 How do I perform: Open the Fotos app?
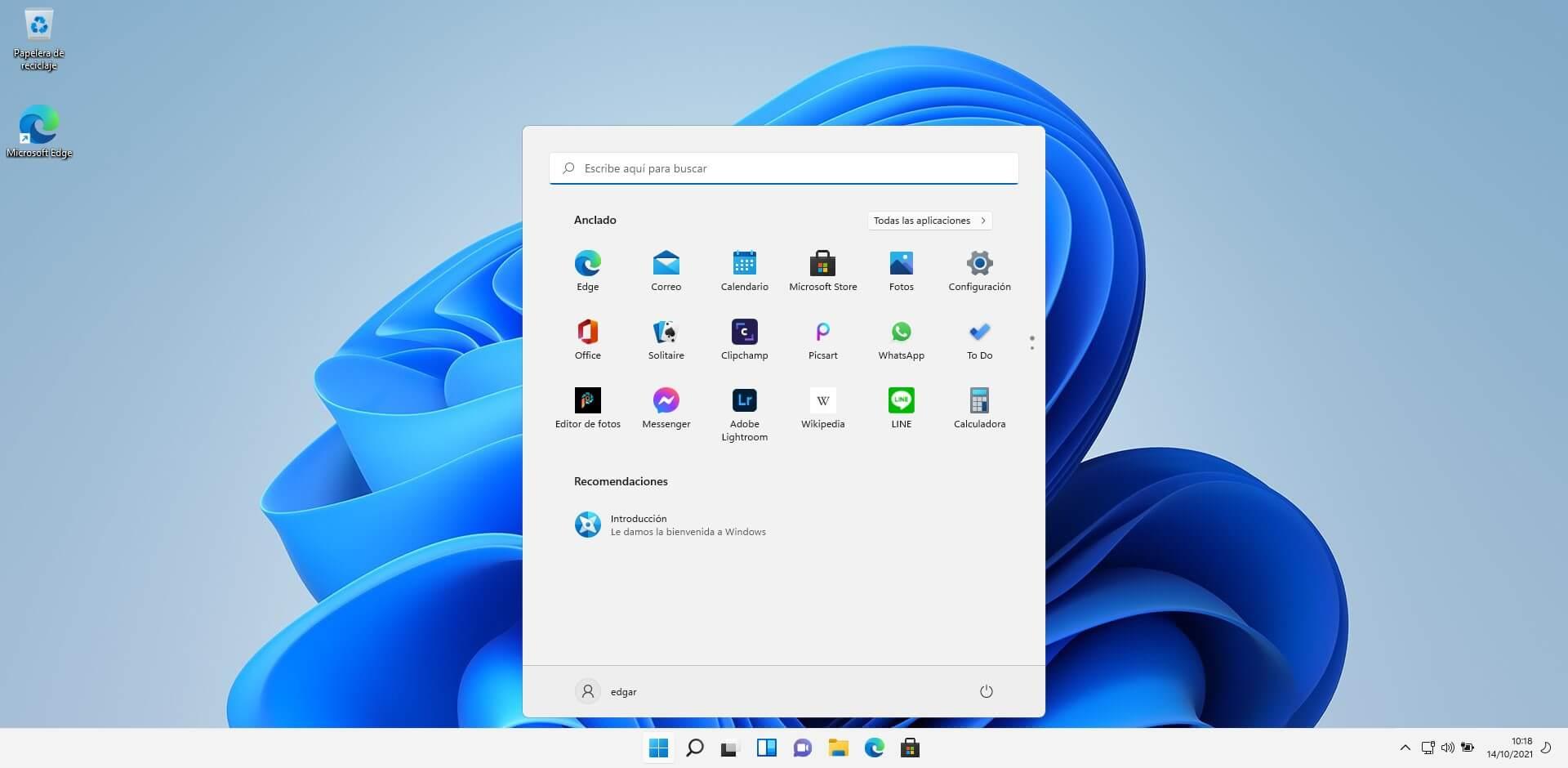(901, 271)
